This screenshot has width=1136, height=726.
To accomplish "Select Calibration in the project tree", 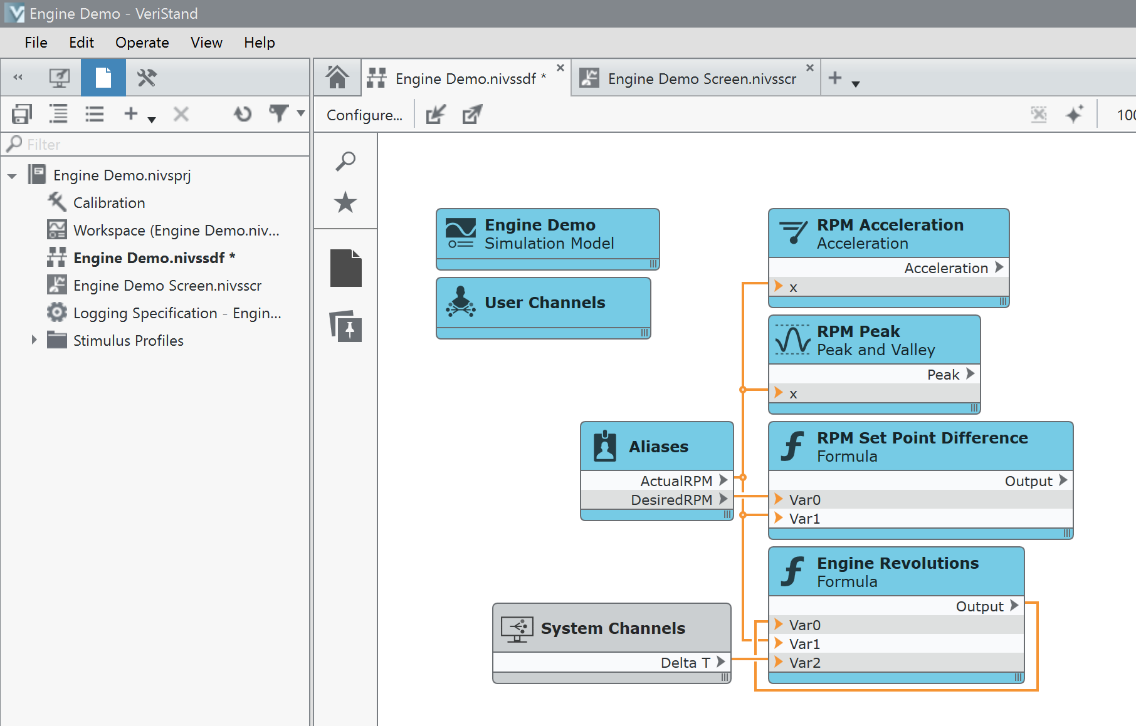I will (x=109, y=202).
